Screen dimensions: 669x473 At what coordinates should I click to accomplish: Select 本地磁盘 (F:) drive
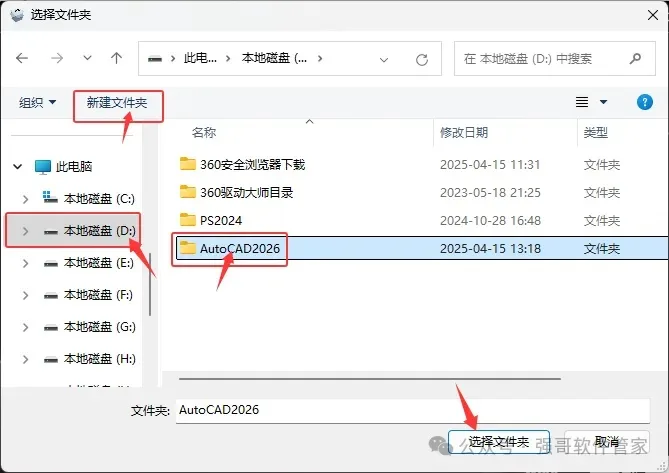pyautogui.click(x=98, y=295)
